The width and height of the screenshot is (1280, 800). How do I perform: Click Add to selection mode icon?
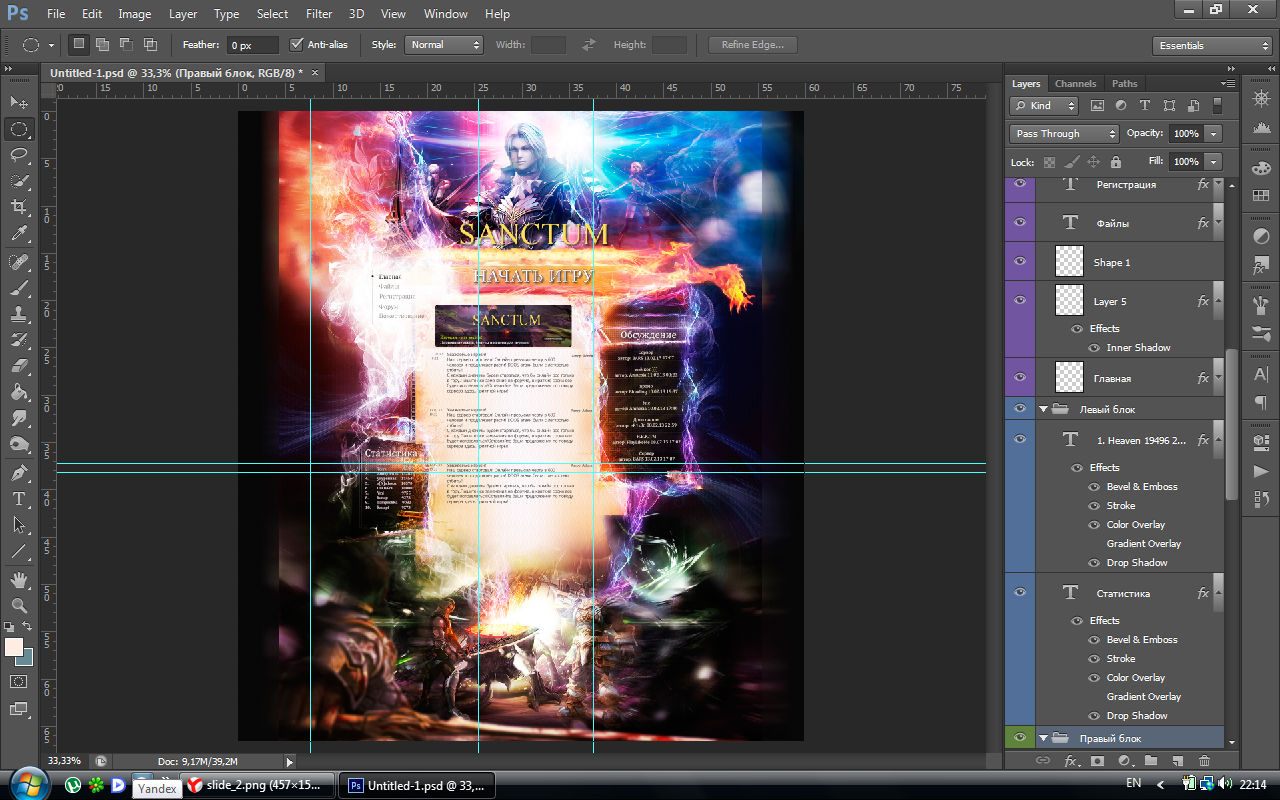point(102,44)
